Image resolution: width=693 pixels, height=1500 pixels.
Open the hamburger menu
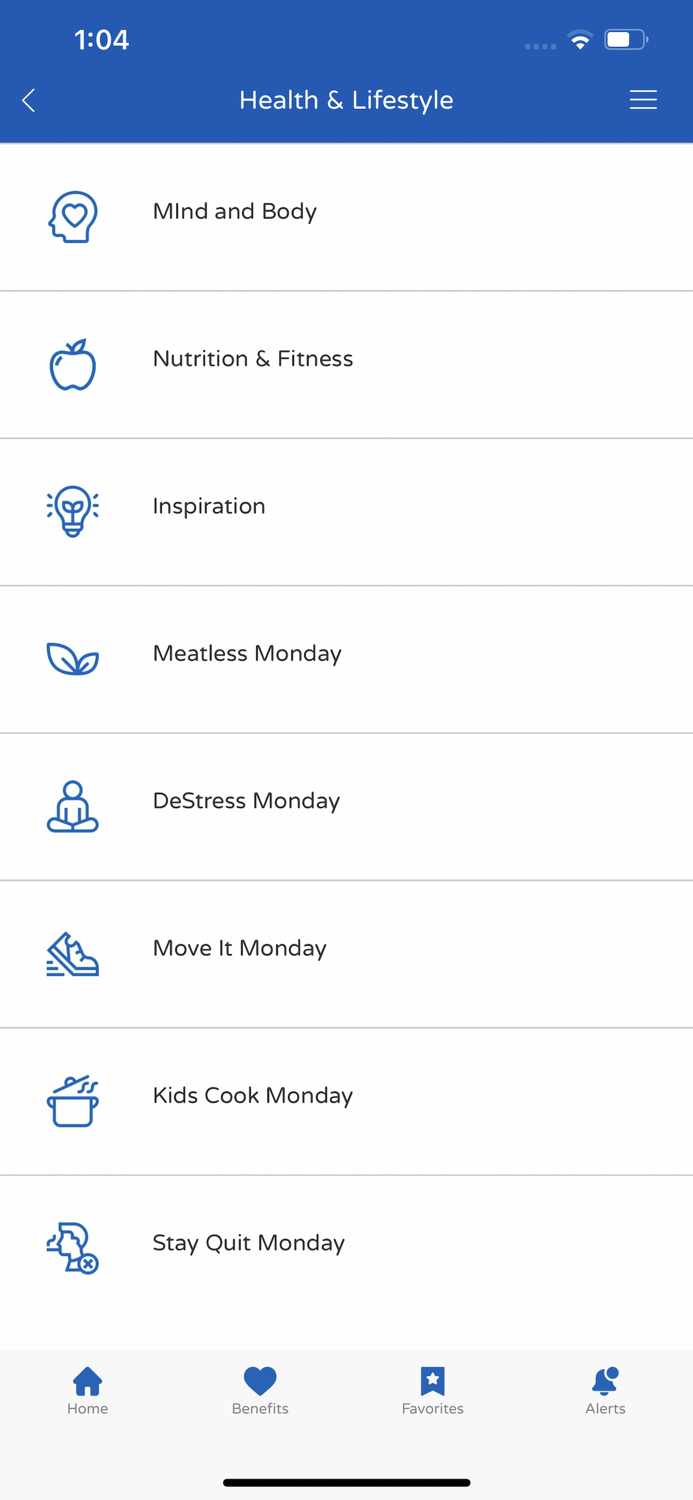pyautogui.click(x=643, y=99)
